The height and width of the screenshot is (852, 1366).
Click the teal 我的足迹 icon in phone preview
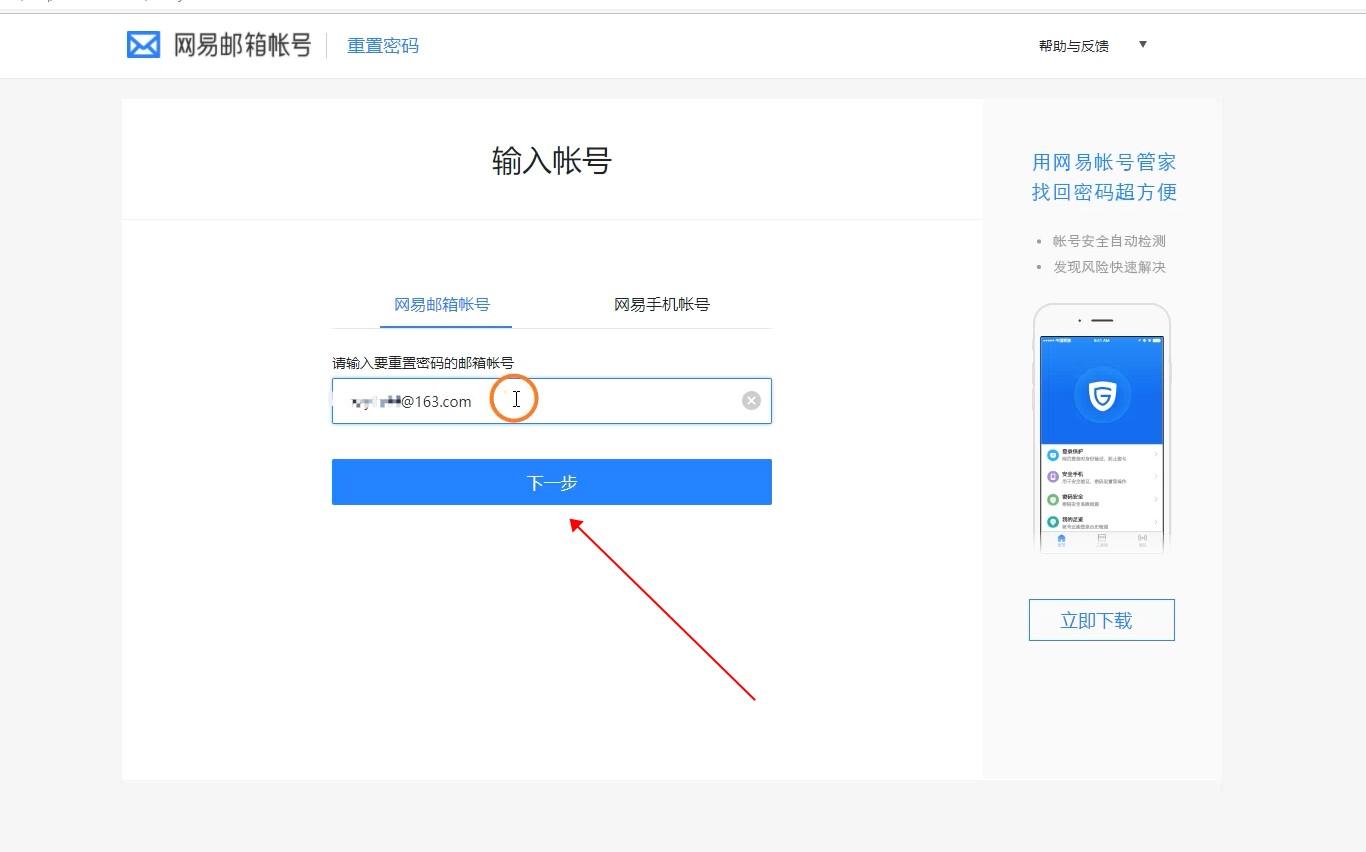[x=1053, y=522]
